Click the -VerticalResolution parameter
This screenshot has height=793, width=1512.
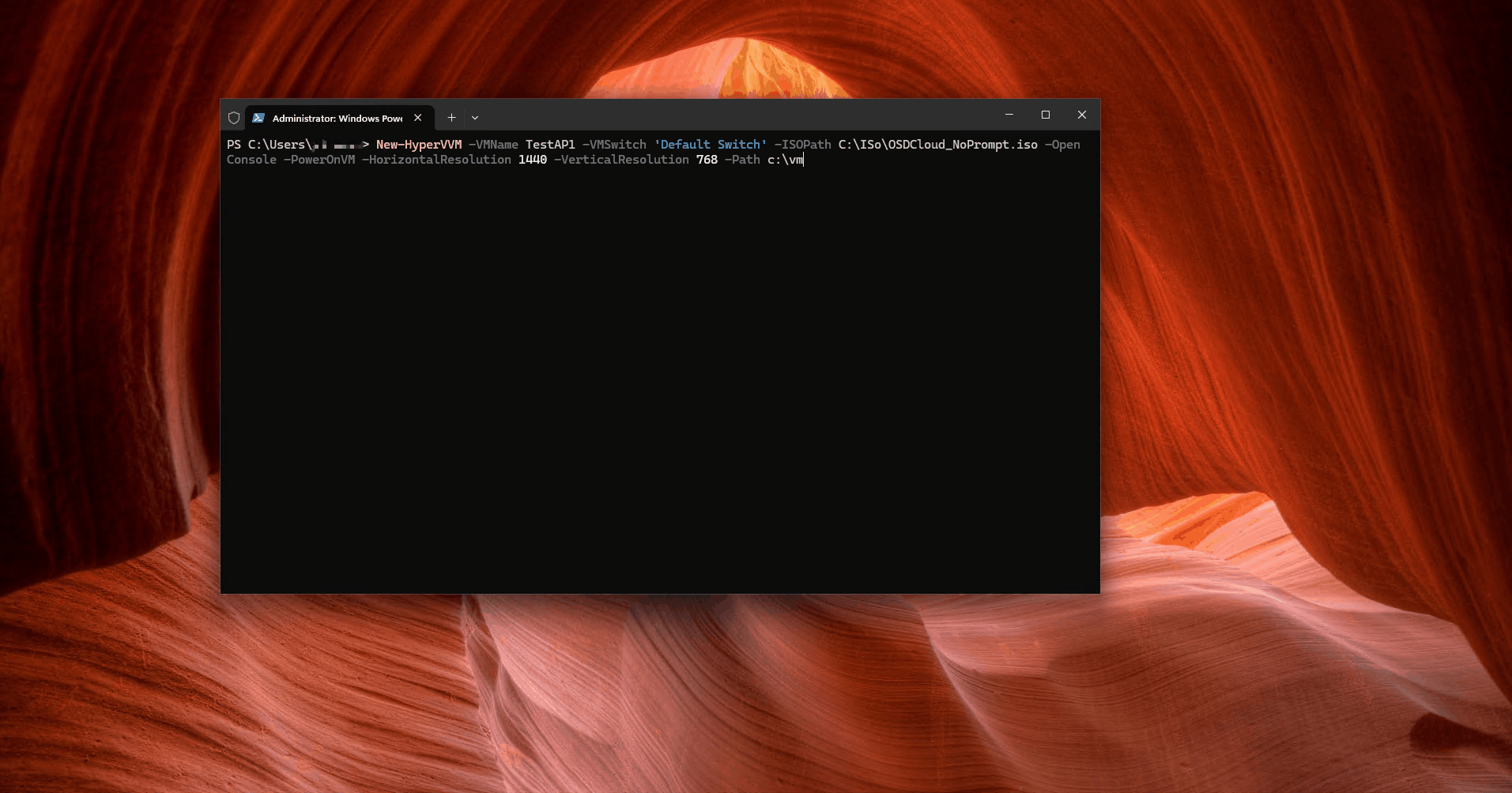point(621,160)
